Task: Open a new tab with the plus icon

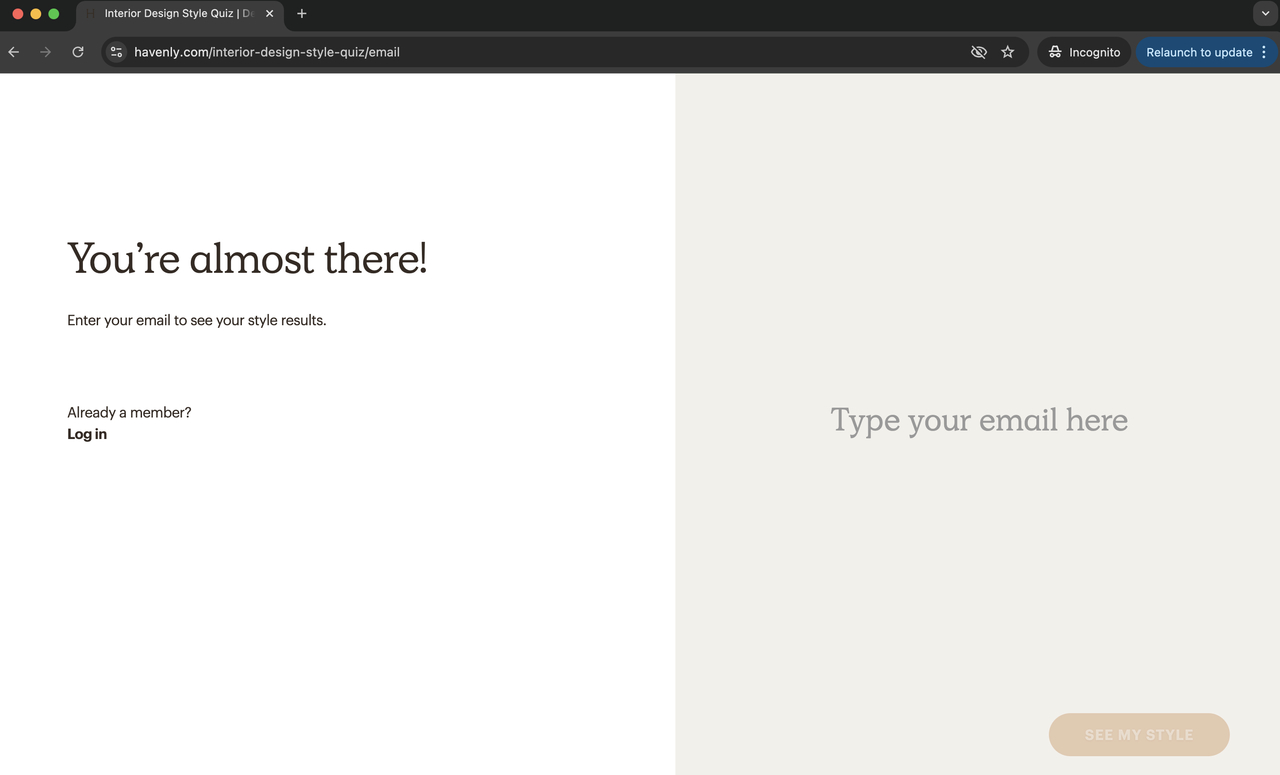Action: [302, 14]
